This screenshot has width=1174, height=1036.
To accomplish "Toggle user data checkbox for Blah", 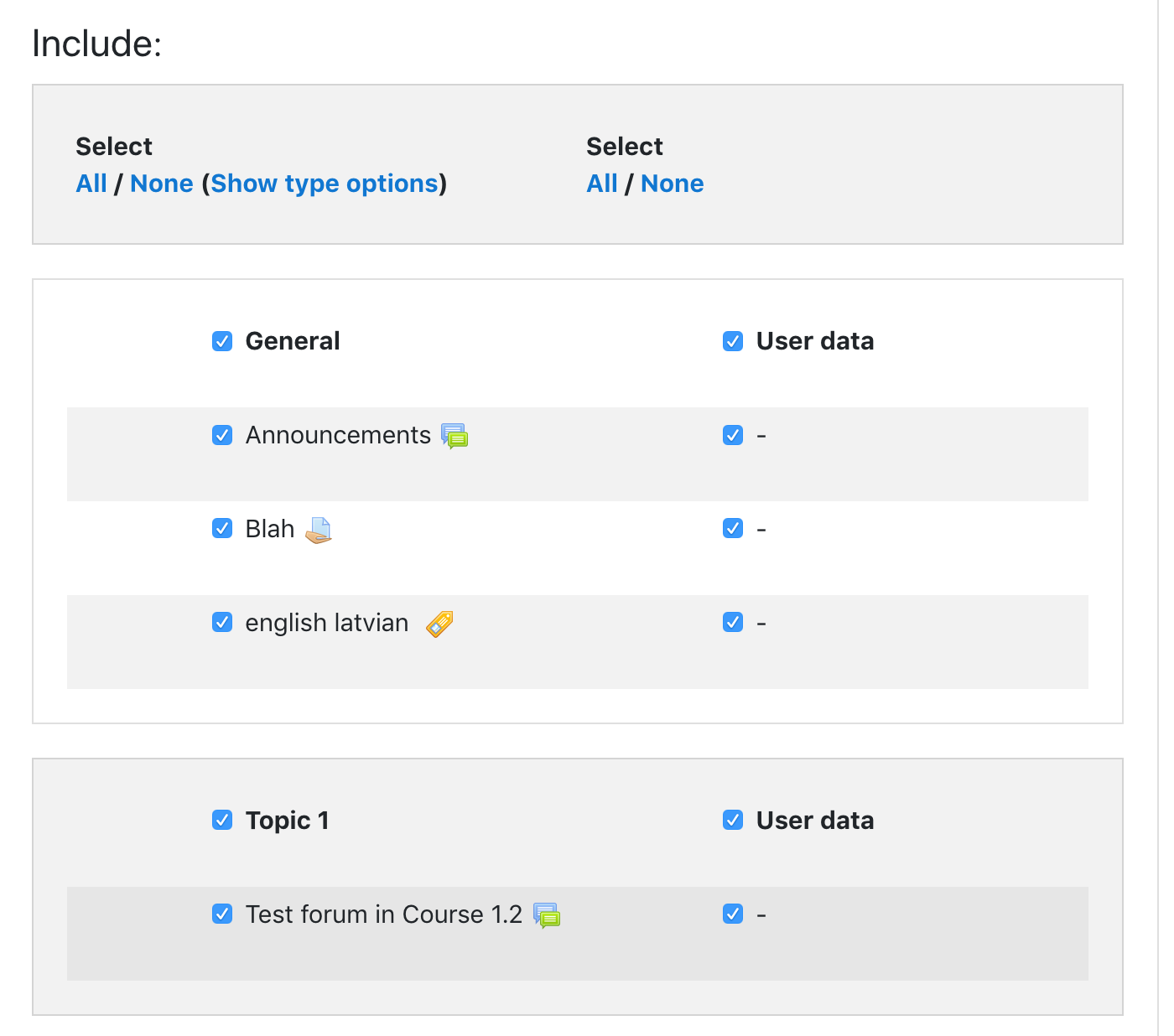I will (733, 528).
